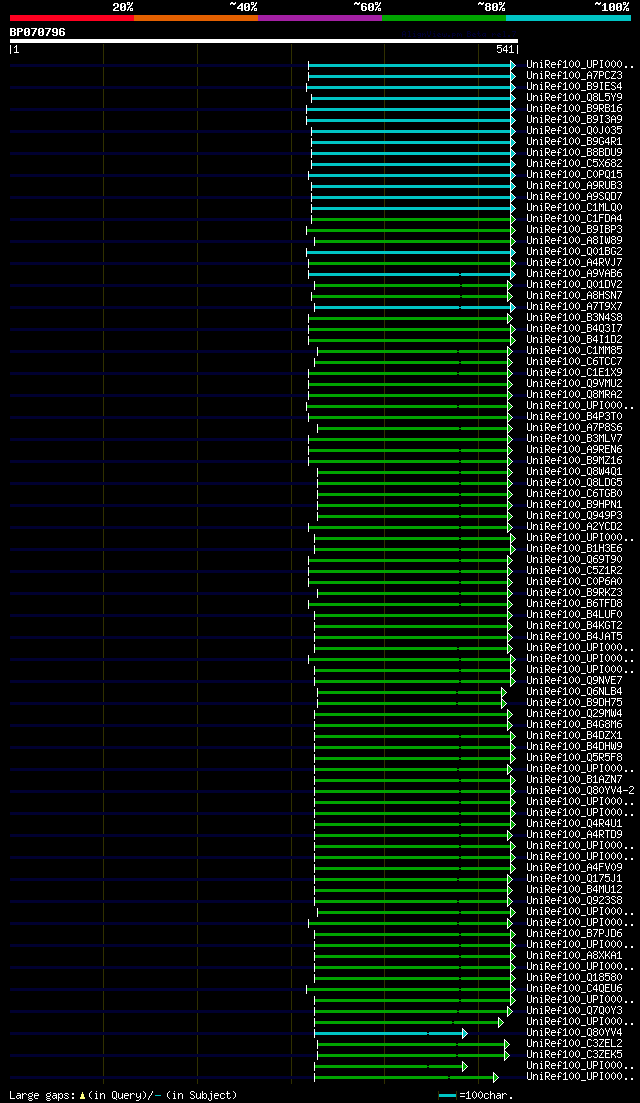
Task: Select the UniRef100_B9HPN1 label
Action: click(x=574, y=504)
